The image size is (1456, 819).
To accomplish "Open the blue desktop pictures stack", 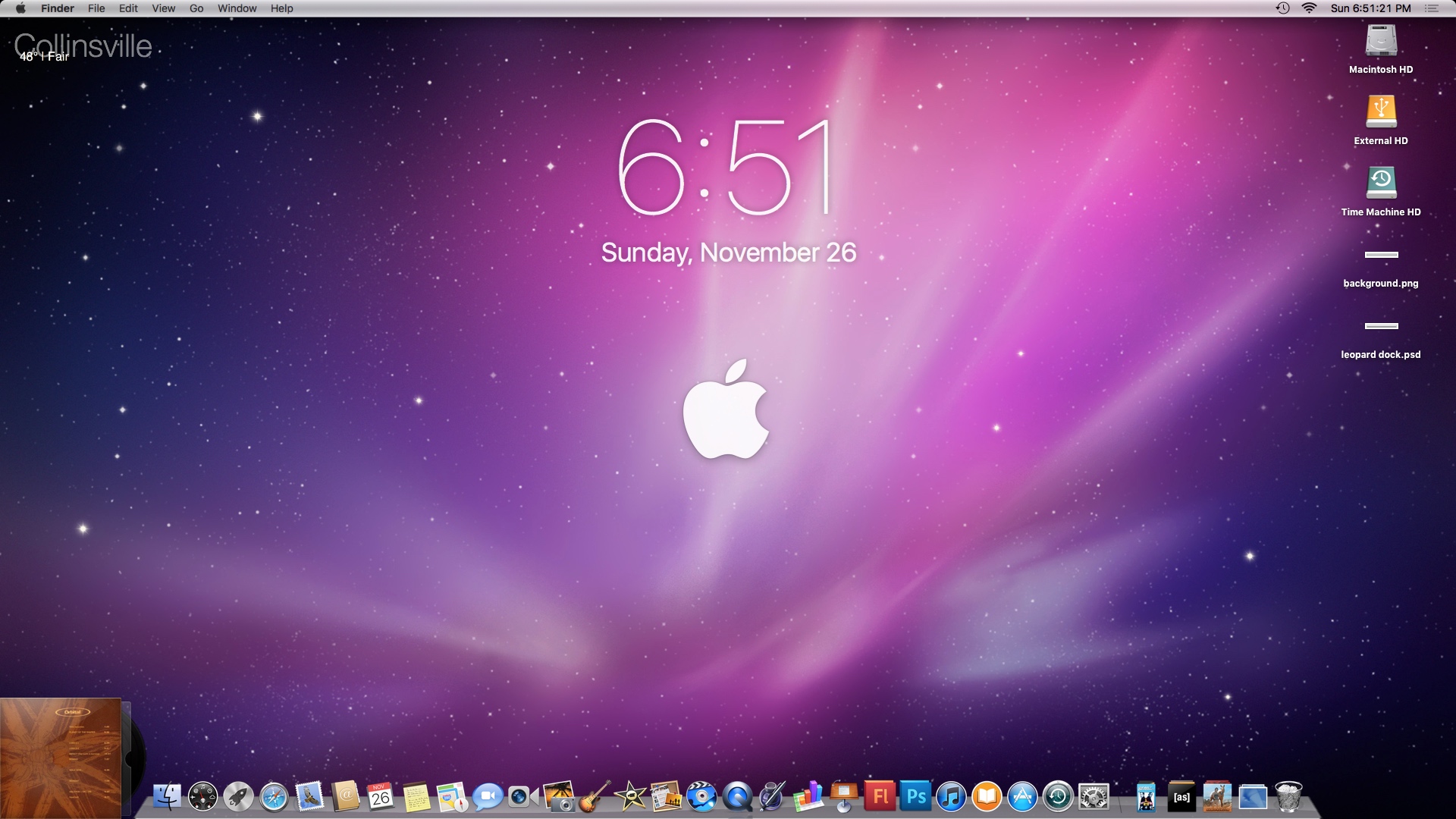I will click(1253, 797).
